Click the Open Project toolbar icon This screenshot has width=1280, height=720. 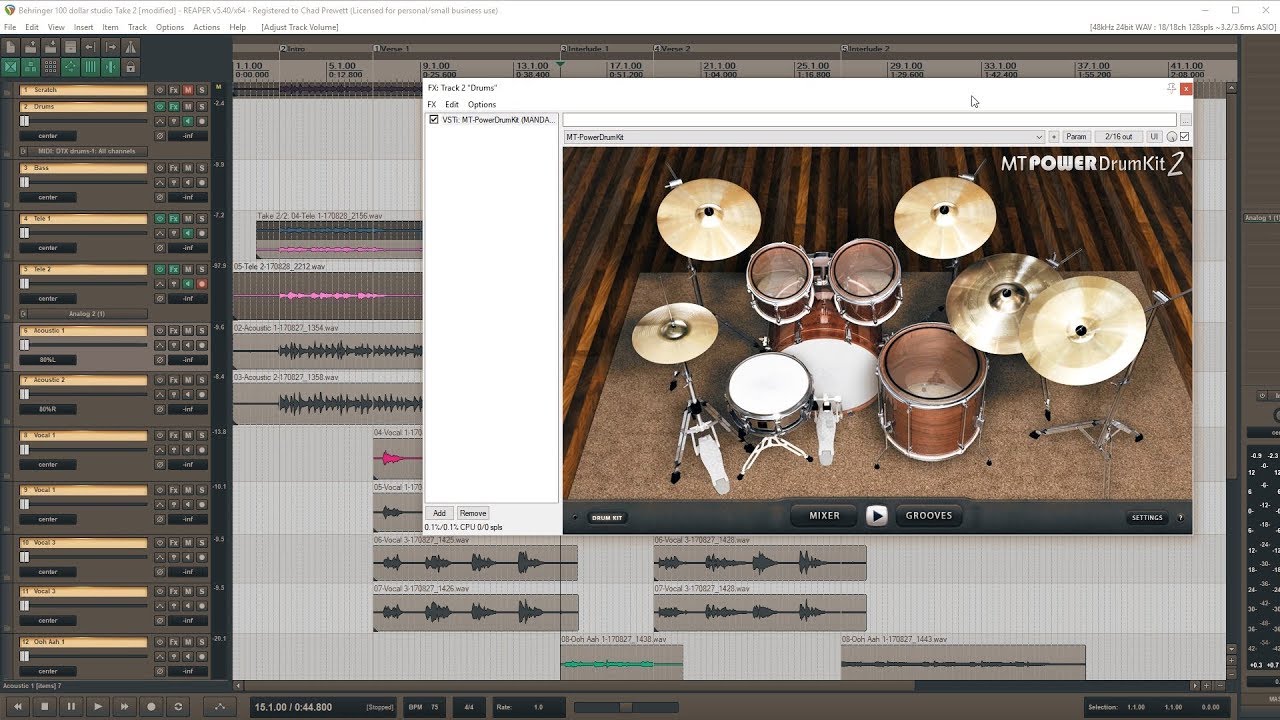(31, 47)
